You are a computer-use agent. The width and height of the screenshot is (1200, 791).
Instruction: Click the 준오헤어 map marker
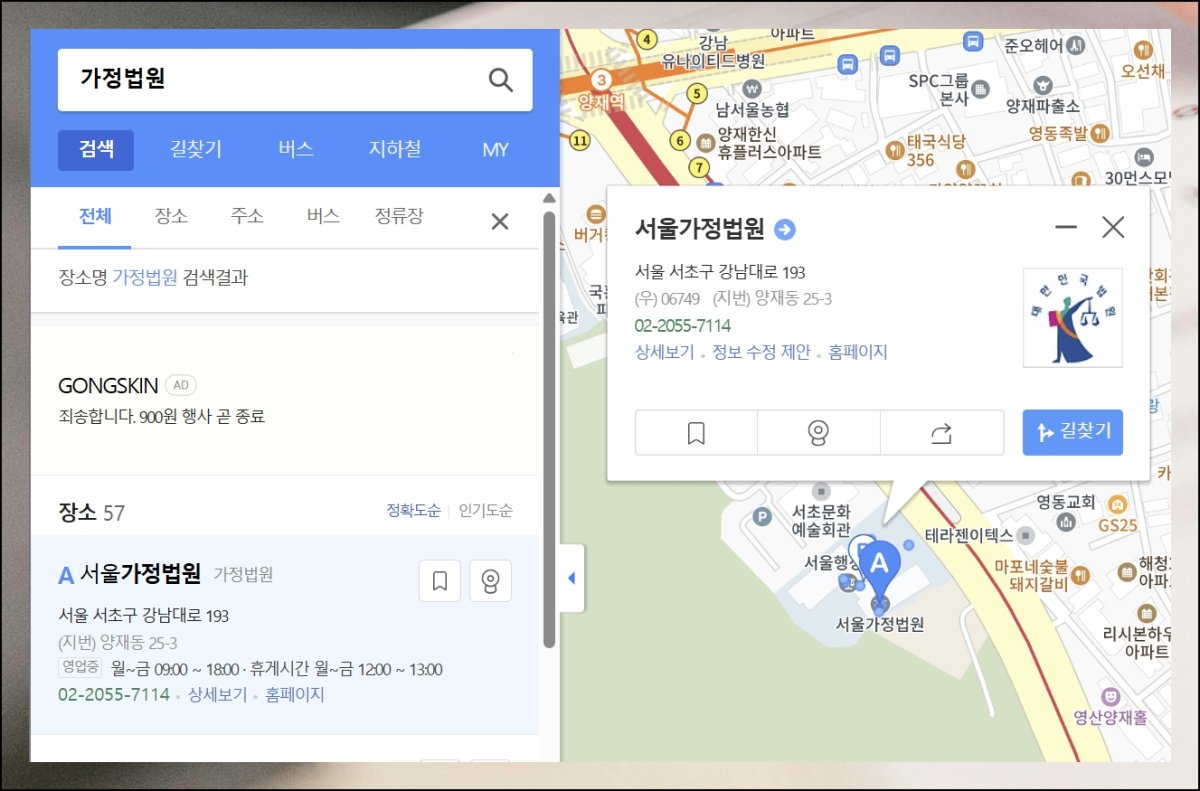1076,45
